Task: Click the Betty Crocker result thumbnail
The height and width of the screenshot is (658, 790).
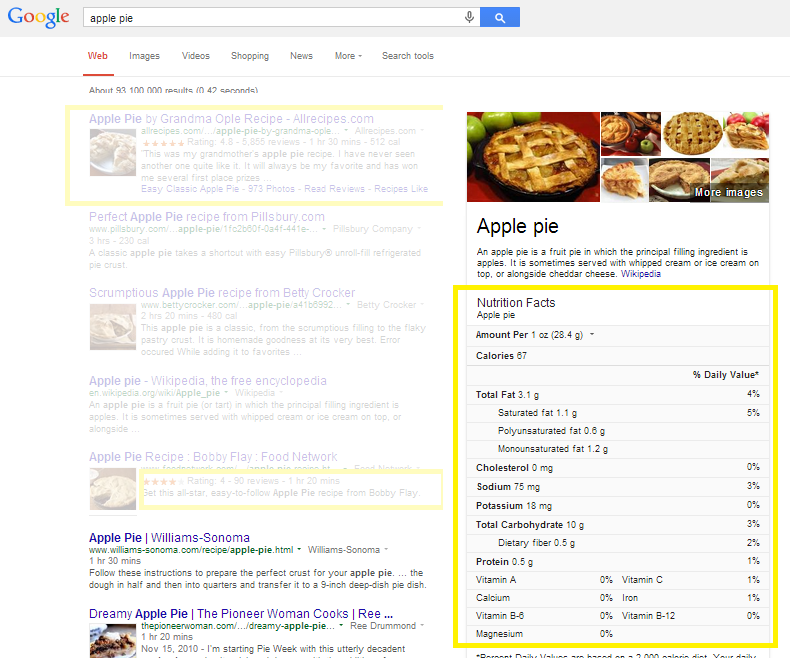Action: click(x=112, y=326)
